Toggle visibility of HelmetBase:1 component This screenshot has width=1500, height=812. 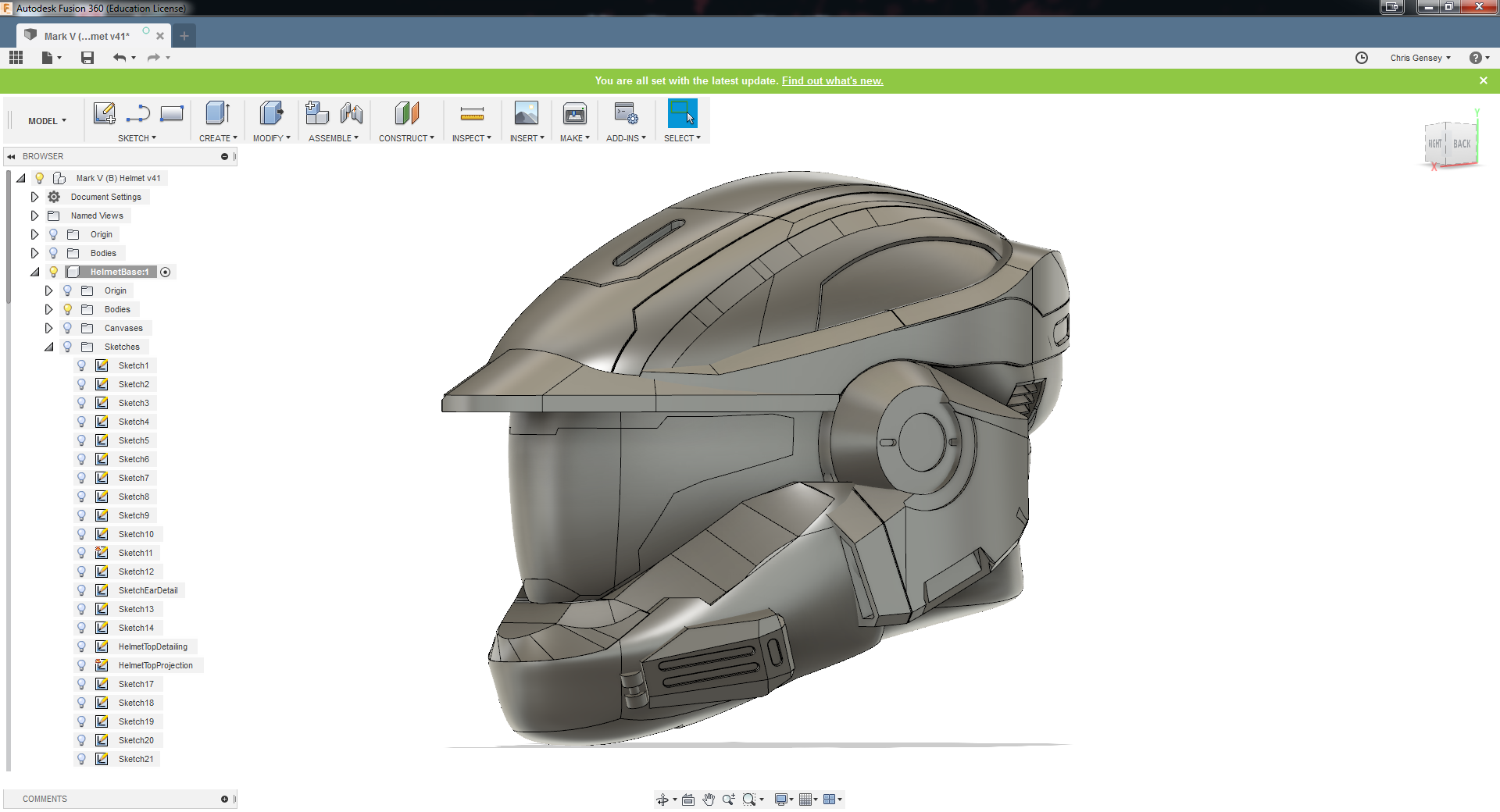point(53,272)
